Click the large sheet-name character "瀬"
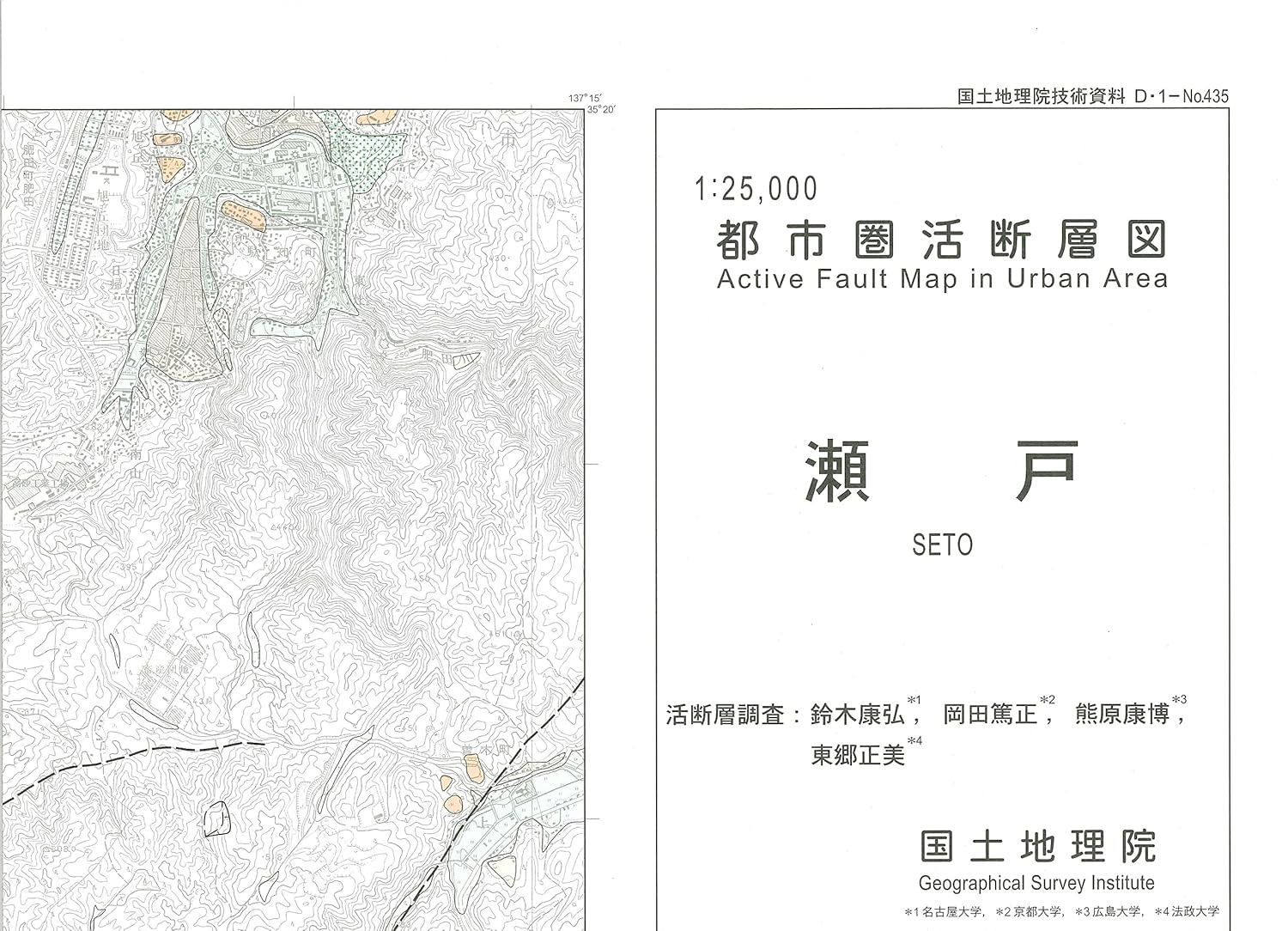This screenshot has width=1288, height=931. coord(837,471)
